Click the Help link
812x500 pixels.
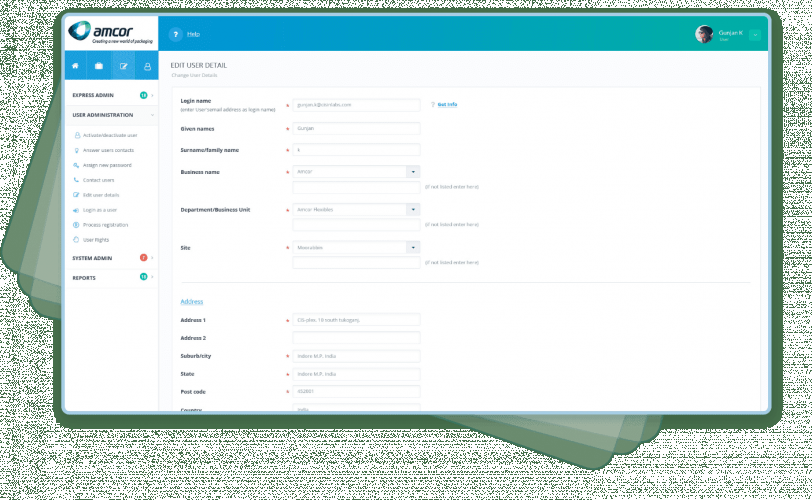(x=193, y=34)
